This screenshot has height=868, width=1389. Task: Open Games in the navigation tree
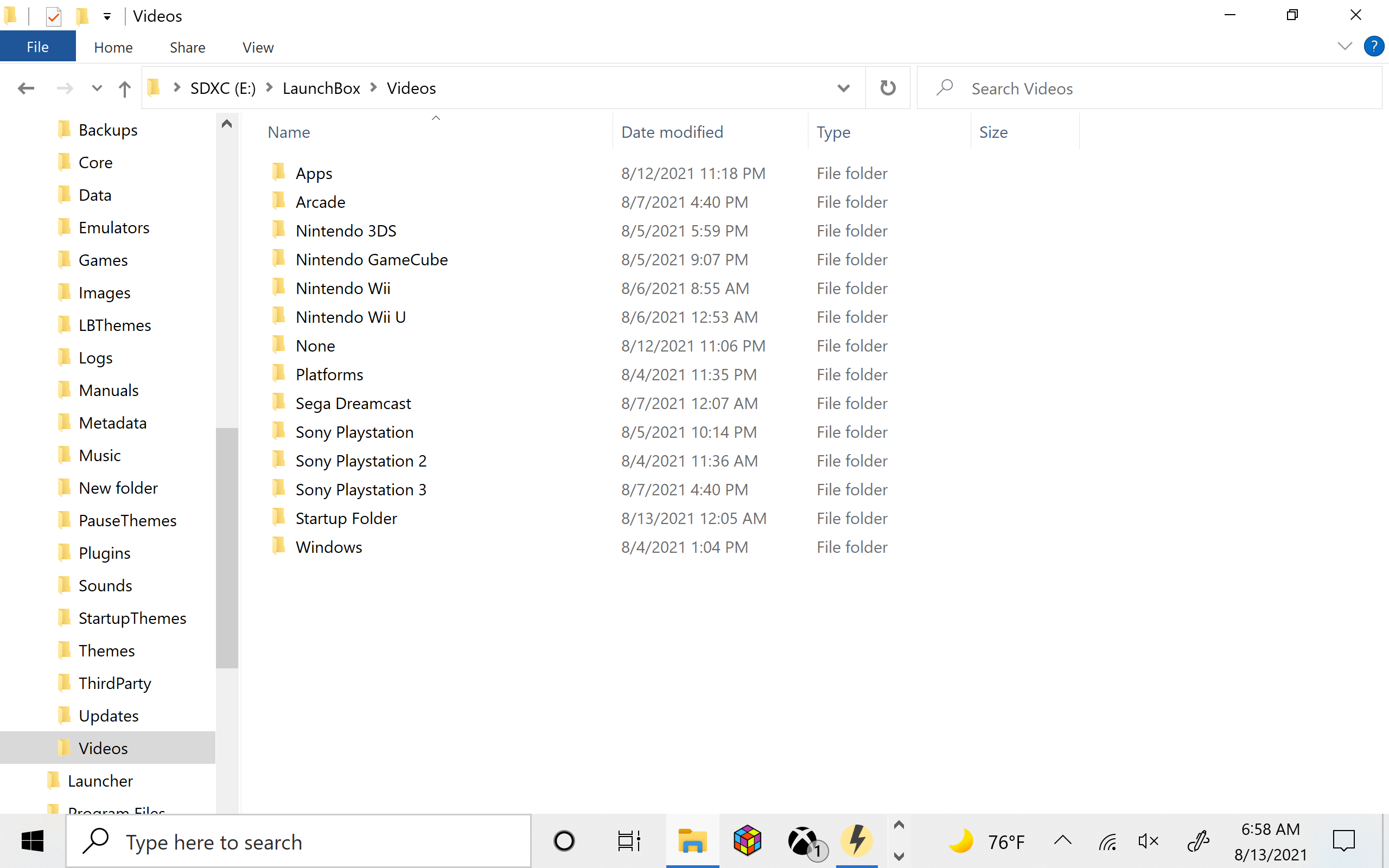pos(103,260)
